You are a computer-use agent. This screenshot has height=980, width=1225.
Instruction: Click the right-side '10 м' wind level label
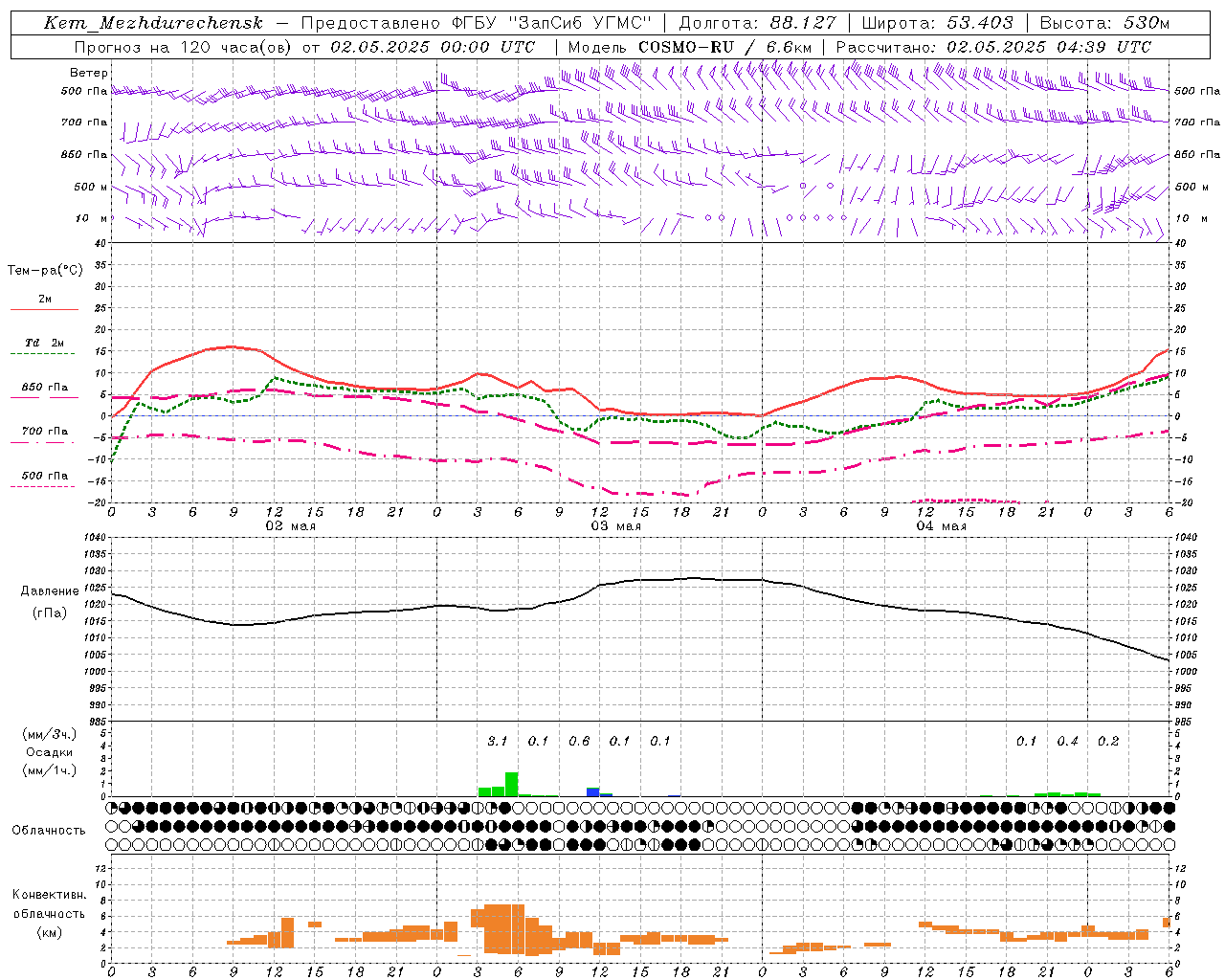[1192, 218]
